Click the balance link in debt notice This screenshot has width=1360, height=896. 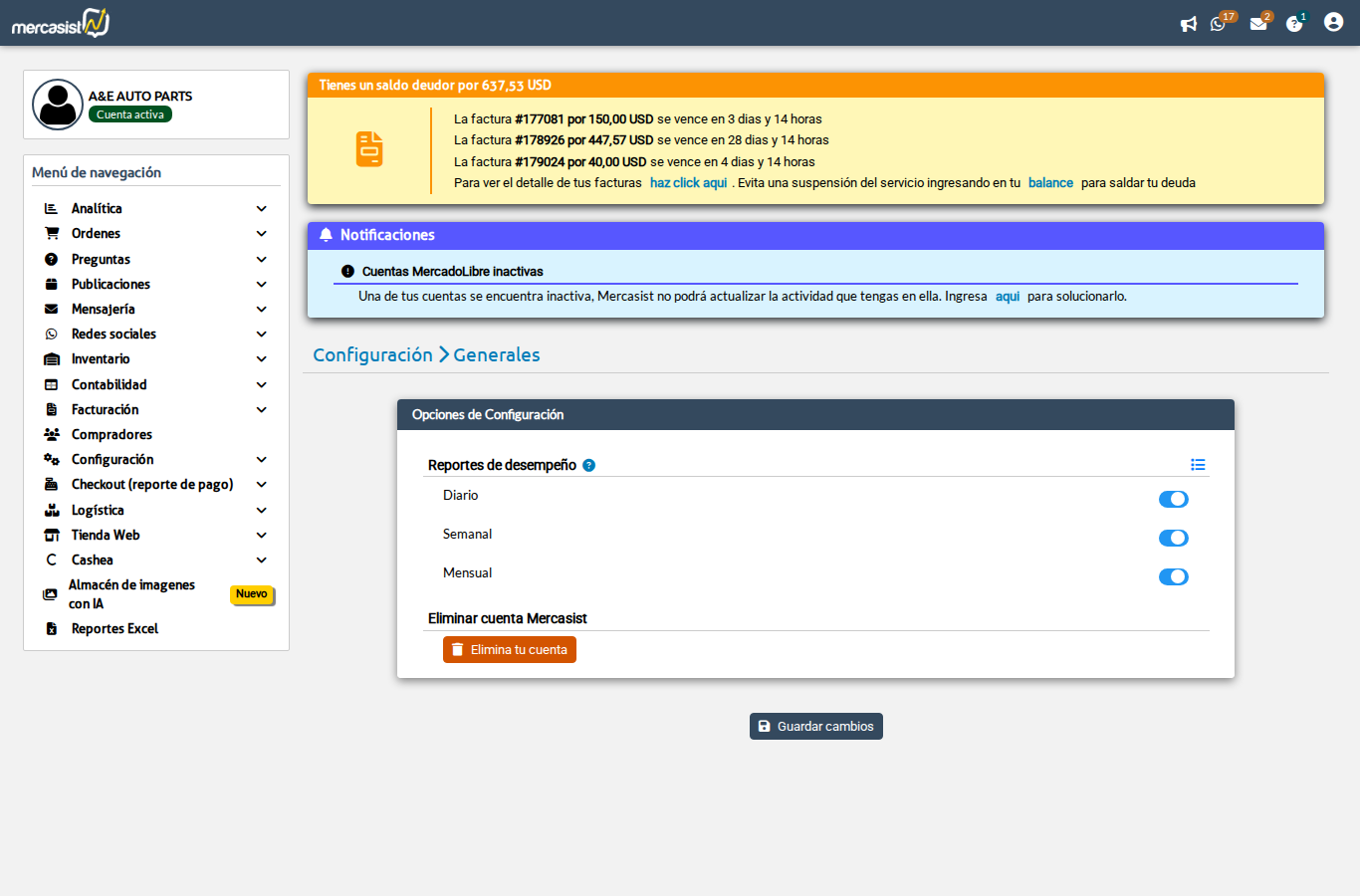tap(1050, 183)
